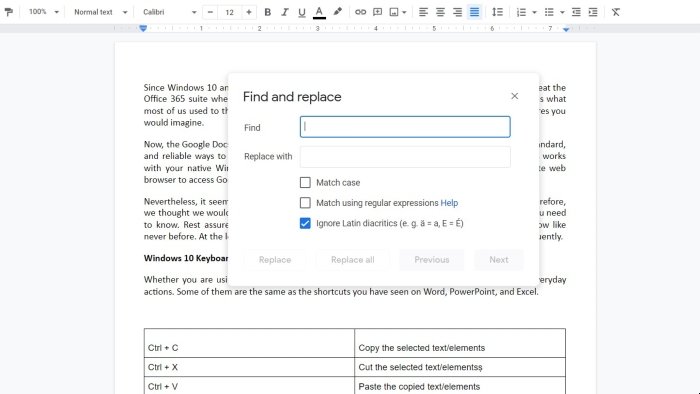Image resolution: width=700 pixels, height=394 pixels.
Task: Click 'Copy the selected text/elements' cell
Action: click(x=460, y=343)
